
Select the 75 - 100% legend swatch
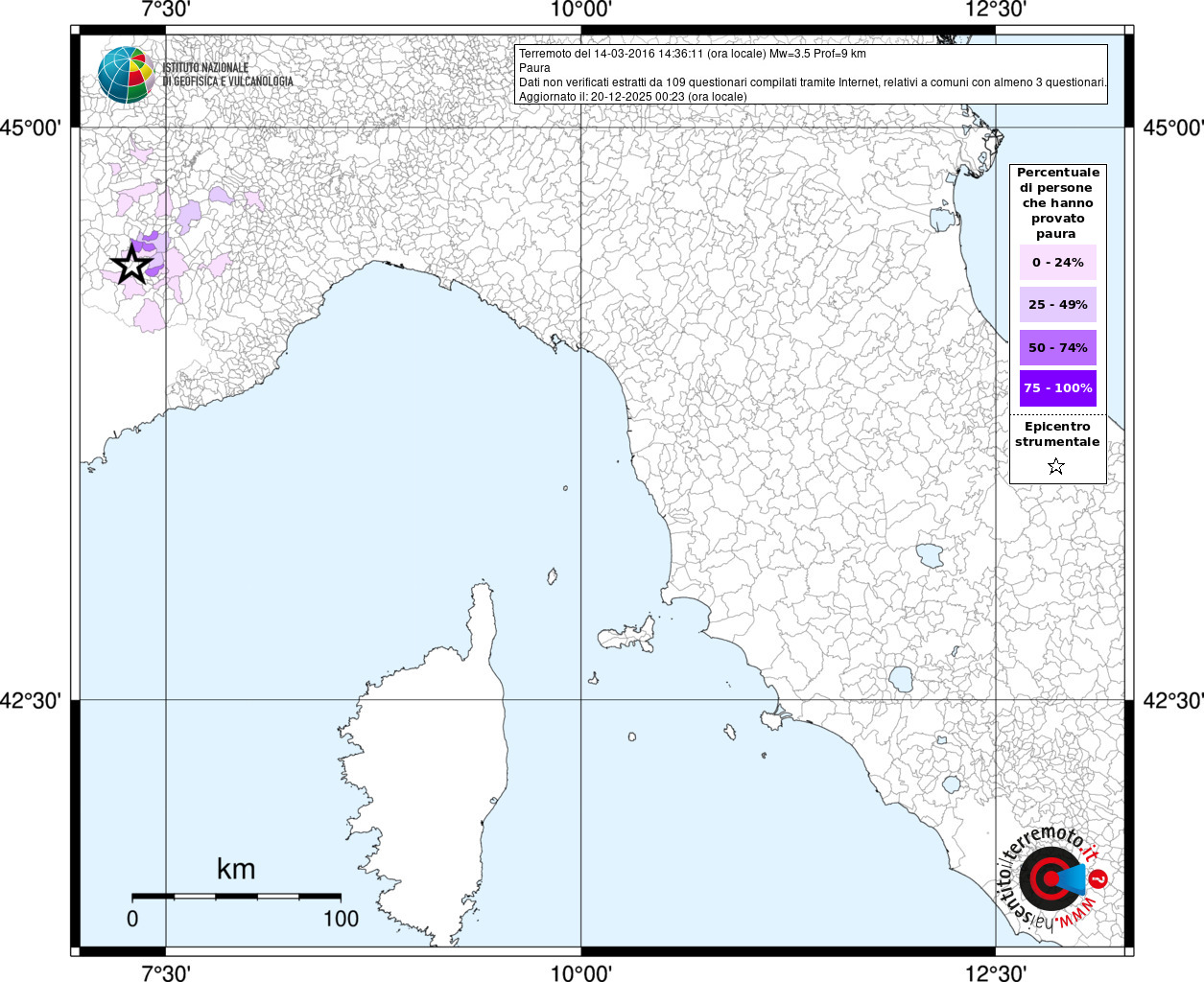pyautogui.click(x=1058, y=388)
